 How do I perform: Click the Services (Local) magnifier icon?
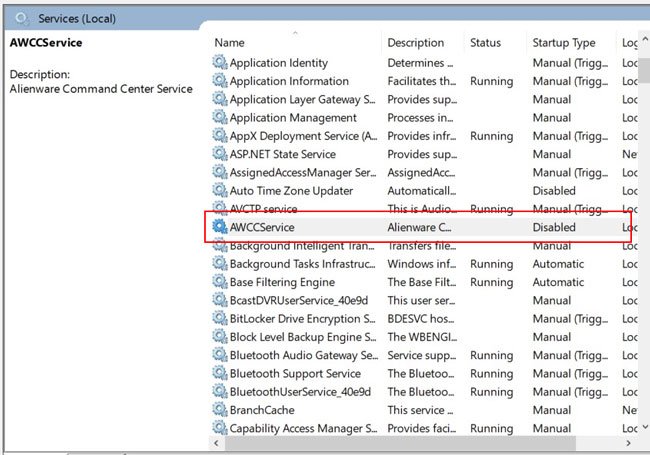[22, 17]
